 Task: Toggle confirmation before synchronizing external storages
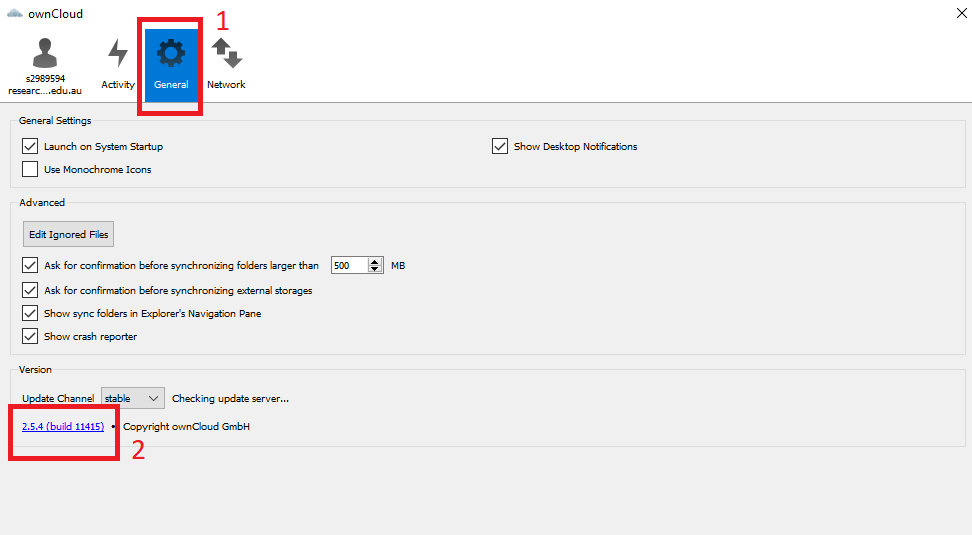coord(30,290)
